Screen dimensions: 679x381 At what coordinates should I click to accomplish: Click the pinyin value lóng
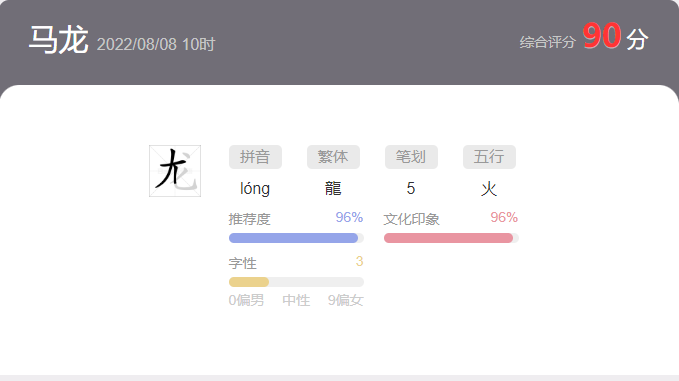255,189
